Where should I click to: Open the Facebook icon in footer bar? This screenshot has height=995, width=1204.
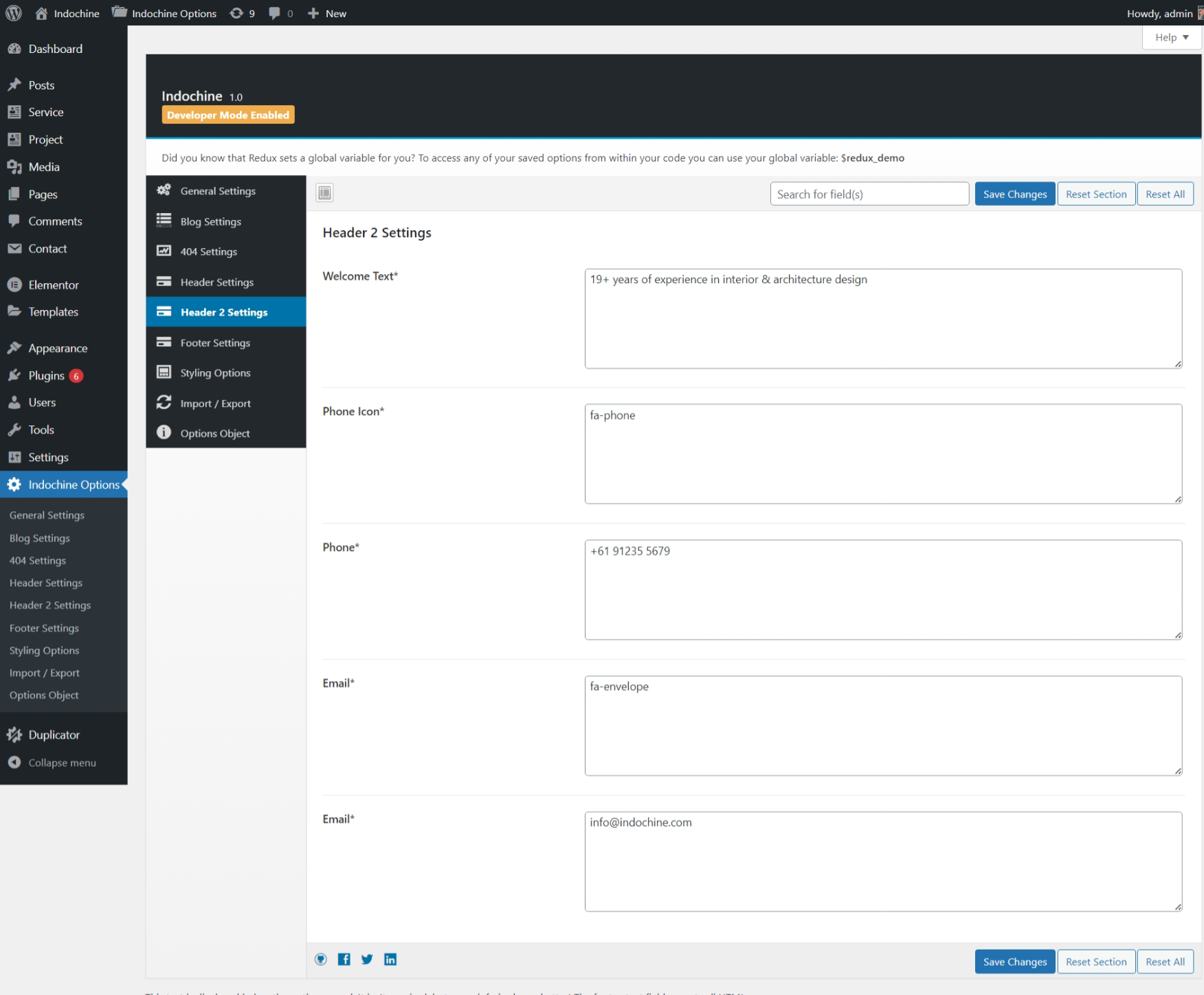pos(344,959)
